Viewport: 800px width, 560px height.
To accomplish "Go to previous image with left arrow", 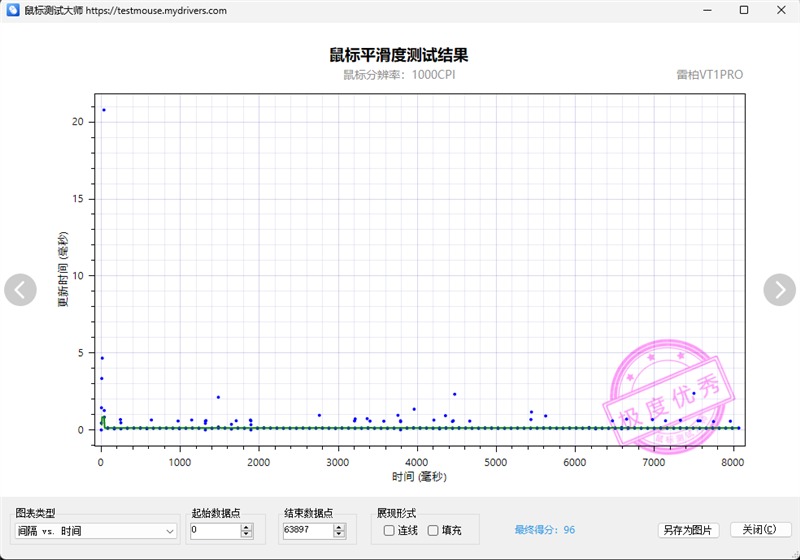I will click(20, 290).
